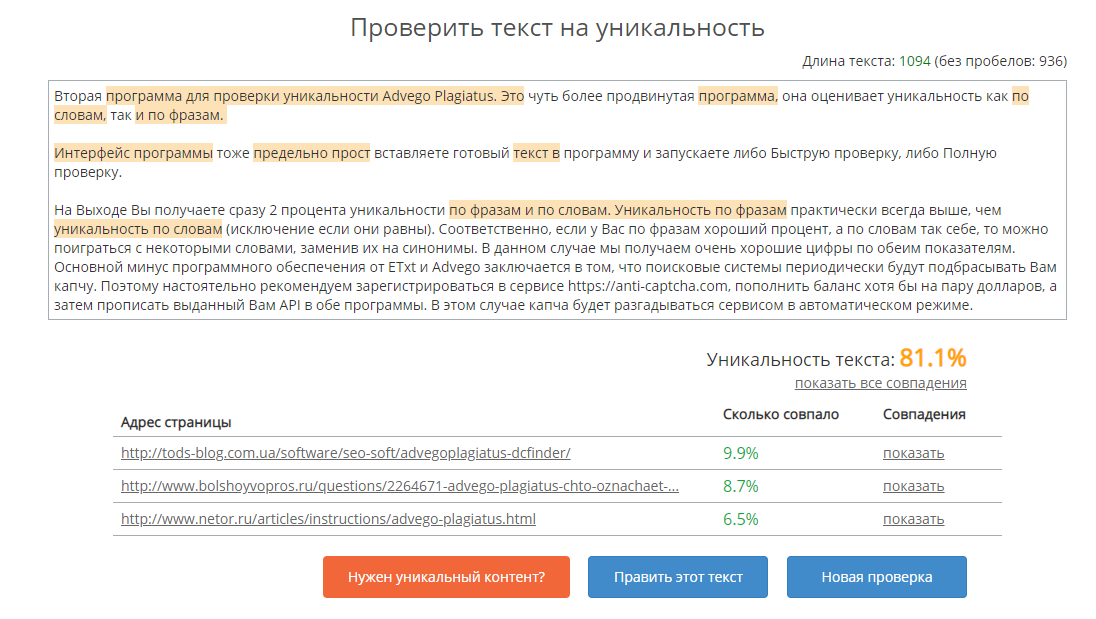Open the bolshoyvopros.ru result link

pyautogui.click(x=400, y=486)
